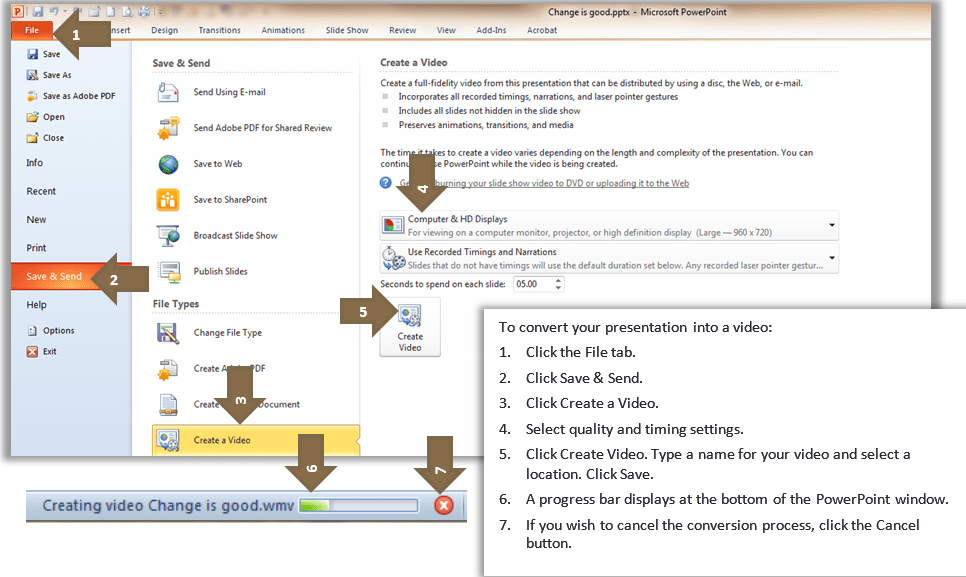Click the Create Video button
Viewport: 966px width, 577px height.
[x=410, y=327]
